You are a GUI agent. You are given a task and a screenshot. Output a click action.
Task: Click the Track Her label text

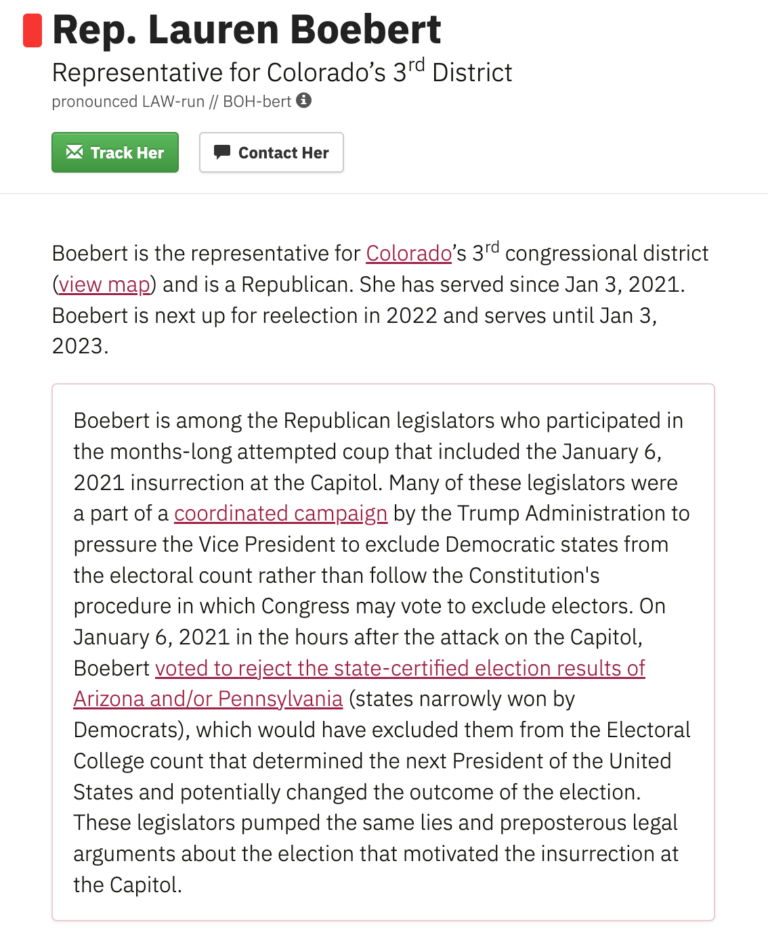(127, 152)
